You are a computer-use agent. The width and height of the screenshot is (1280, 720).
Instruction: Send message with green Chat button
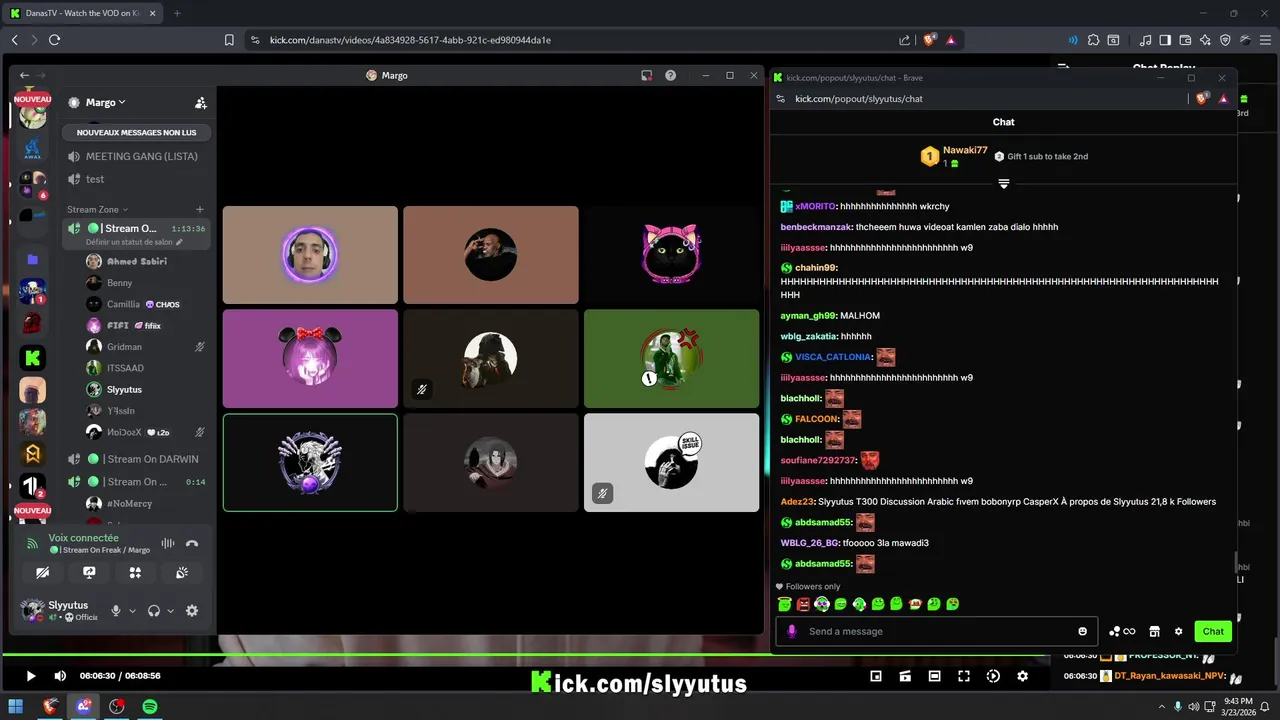(1213, 631)
